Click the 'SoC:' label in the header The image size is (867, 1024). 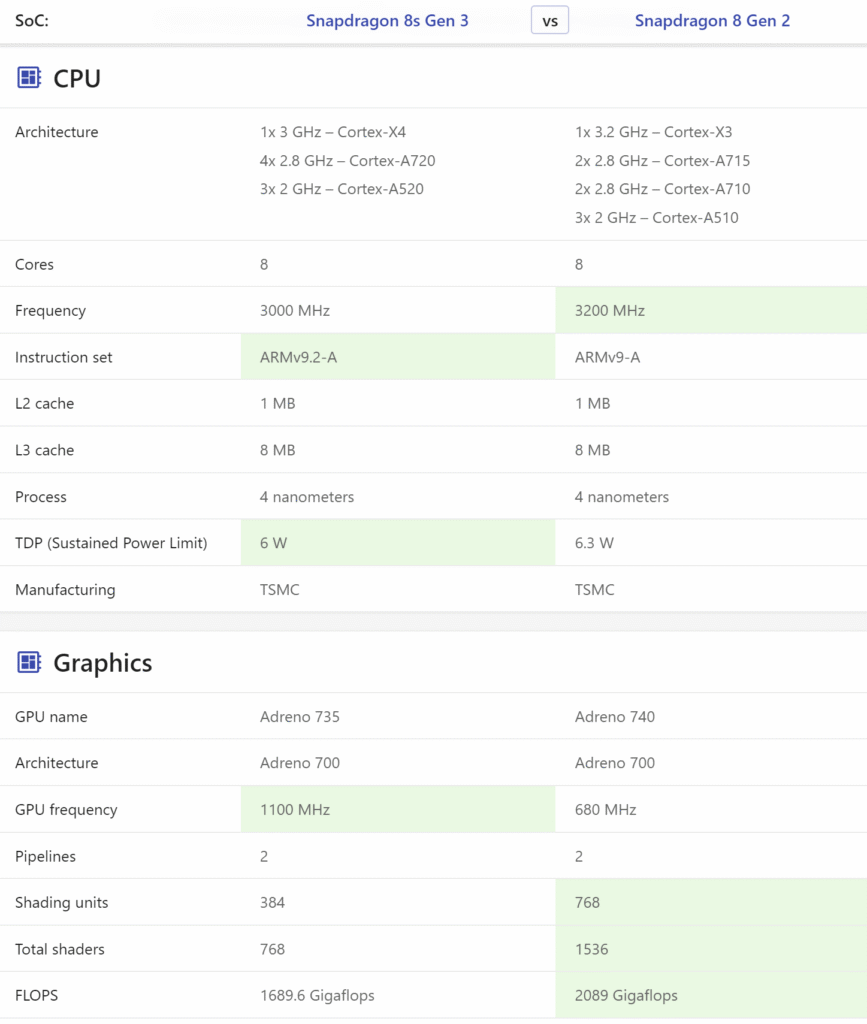(x=32, y=21)
